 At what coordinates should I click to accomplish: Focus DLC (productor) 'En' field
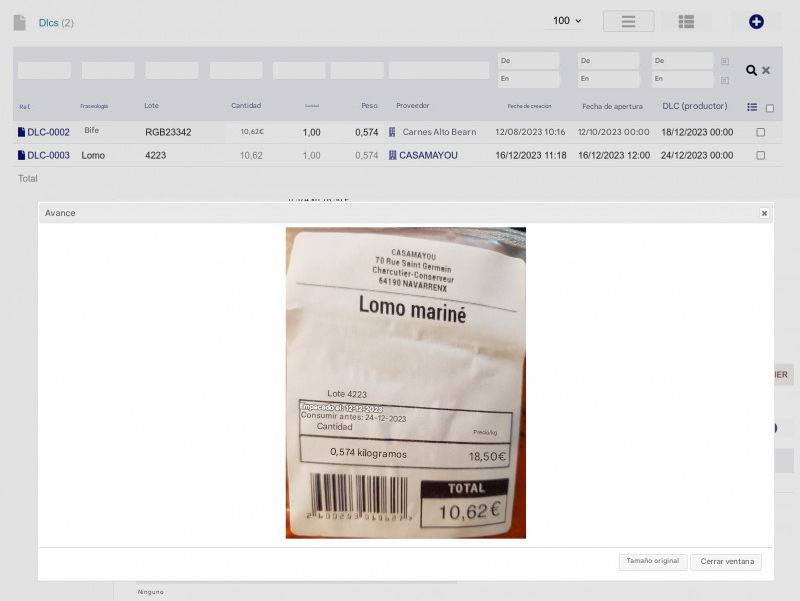click(x=682, y=79)
